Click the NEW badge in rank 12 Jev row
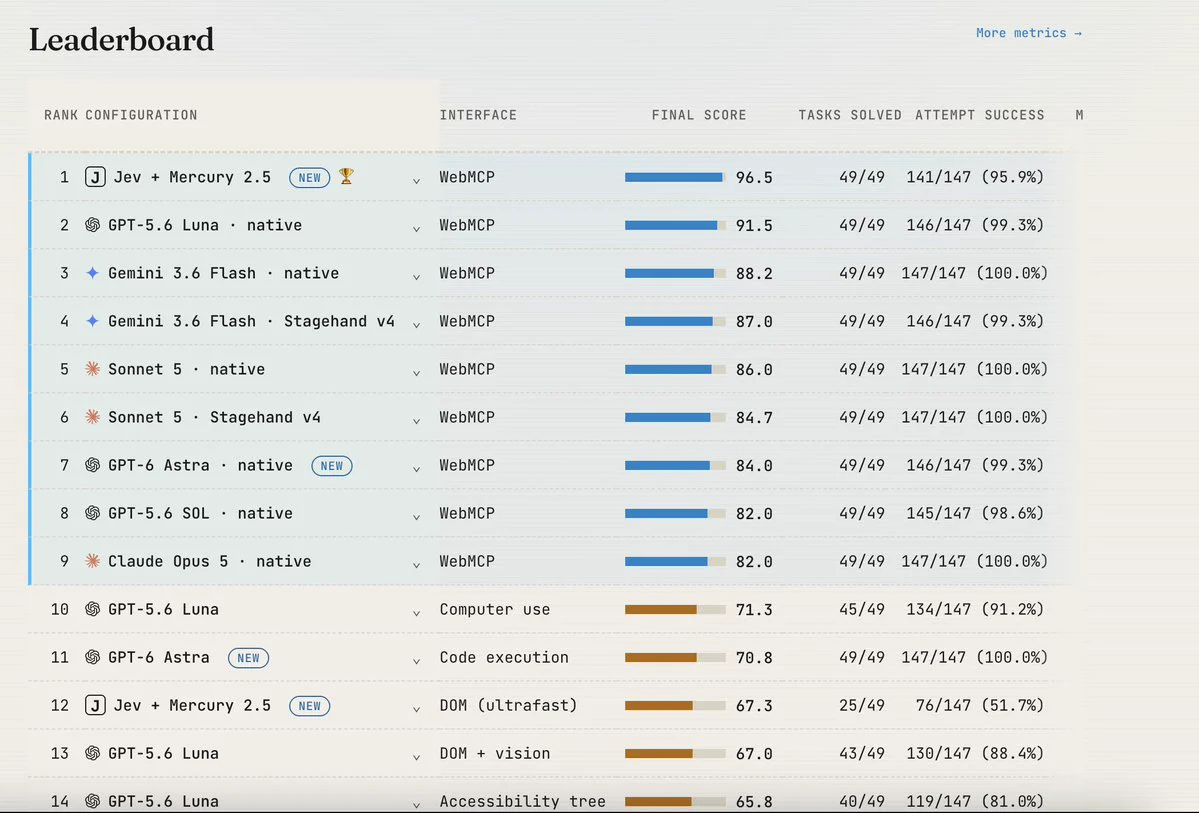 coord(310,706)
